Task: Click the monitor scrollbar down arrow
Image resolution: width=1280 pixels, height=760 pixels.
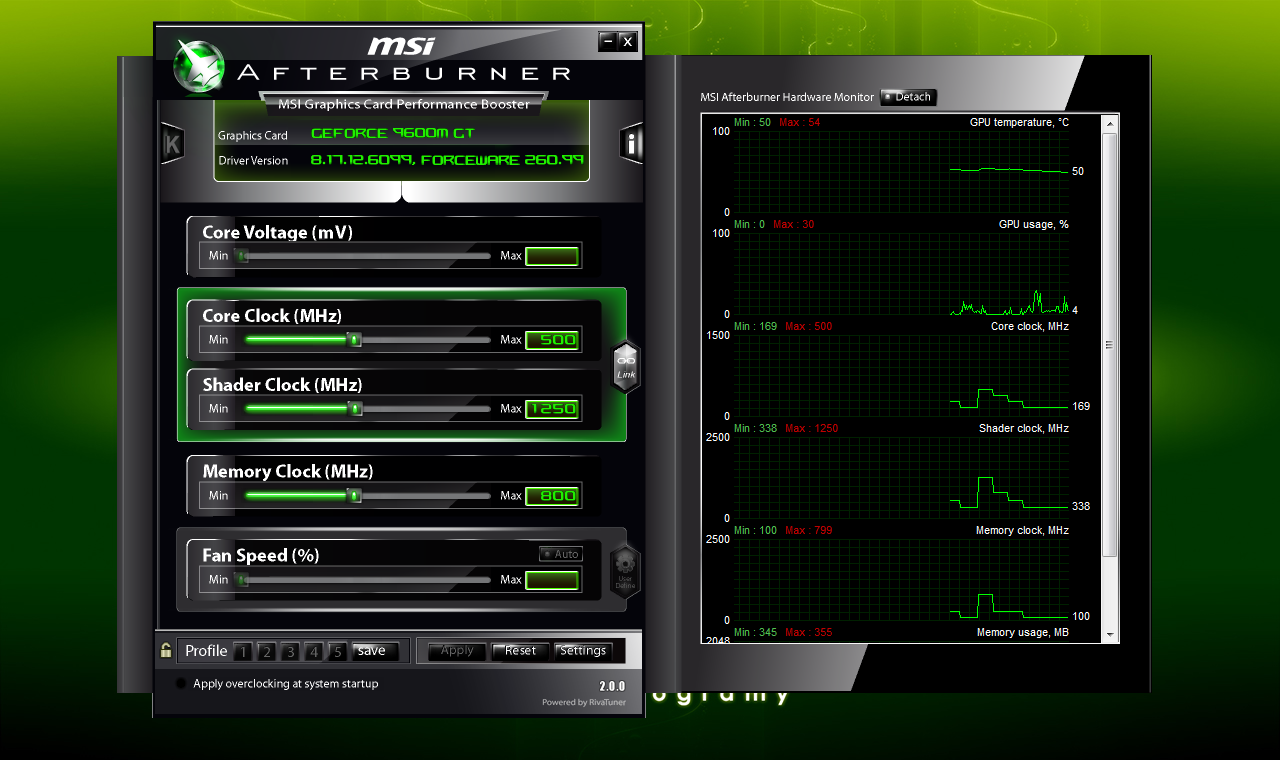Action: click(x=1109, y=634)
